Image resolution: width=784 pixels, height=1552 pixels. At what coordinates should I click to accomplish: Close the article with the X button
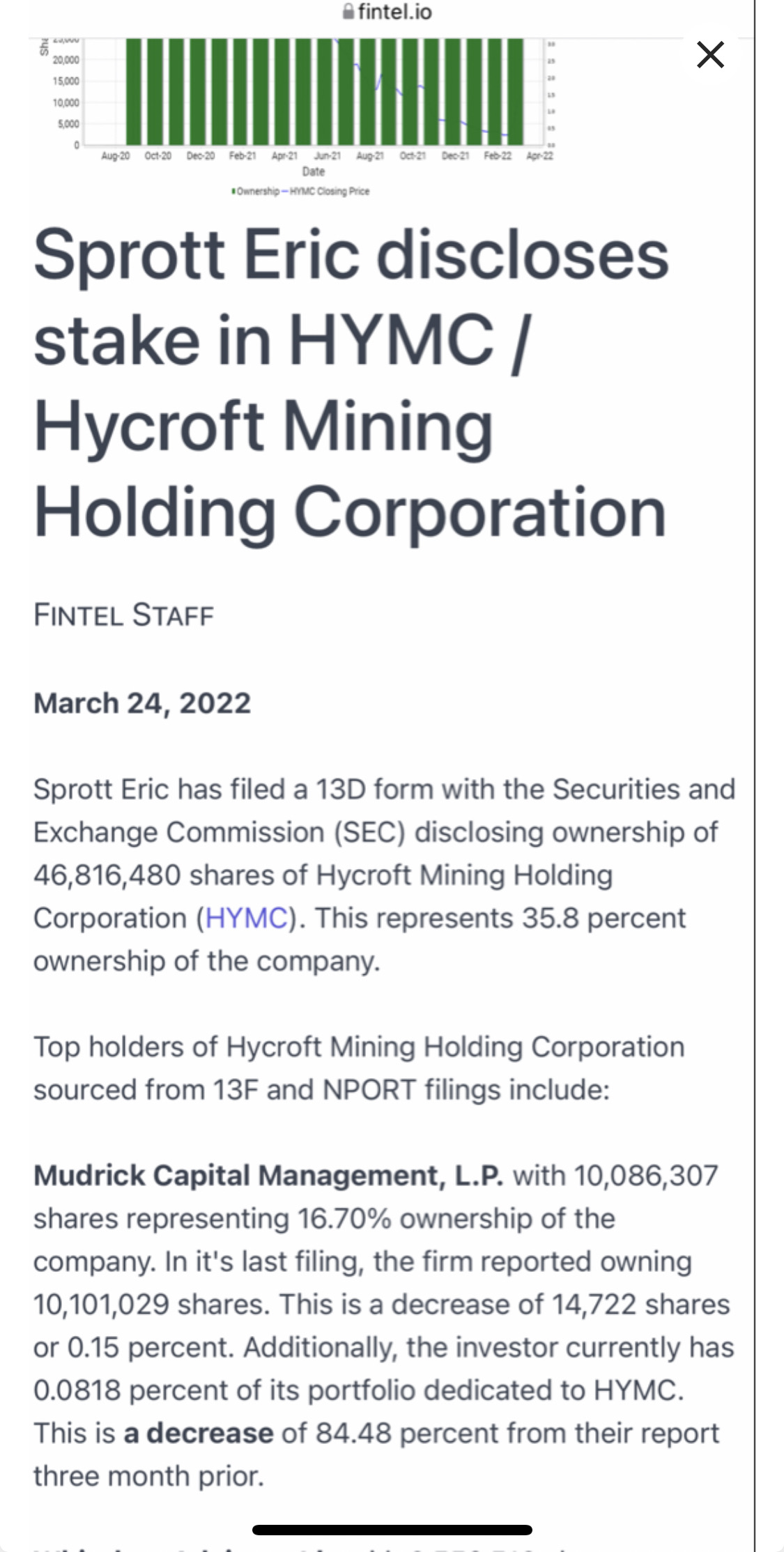pos(710,54)
